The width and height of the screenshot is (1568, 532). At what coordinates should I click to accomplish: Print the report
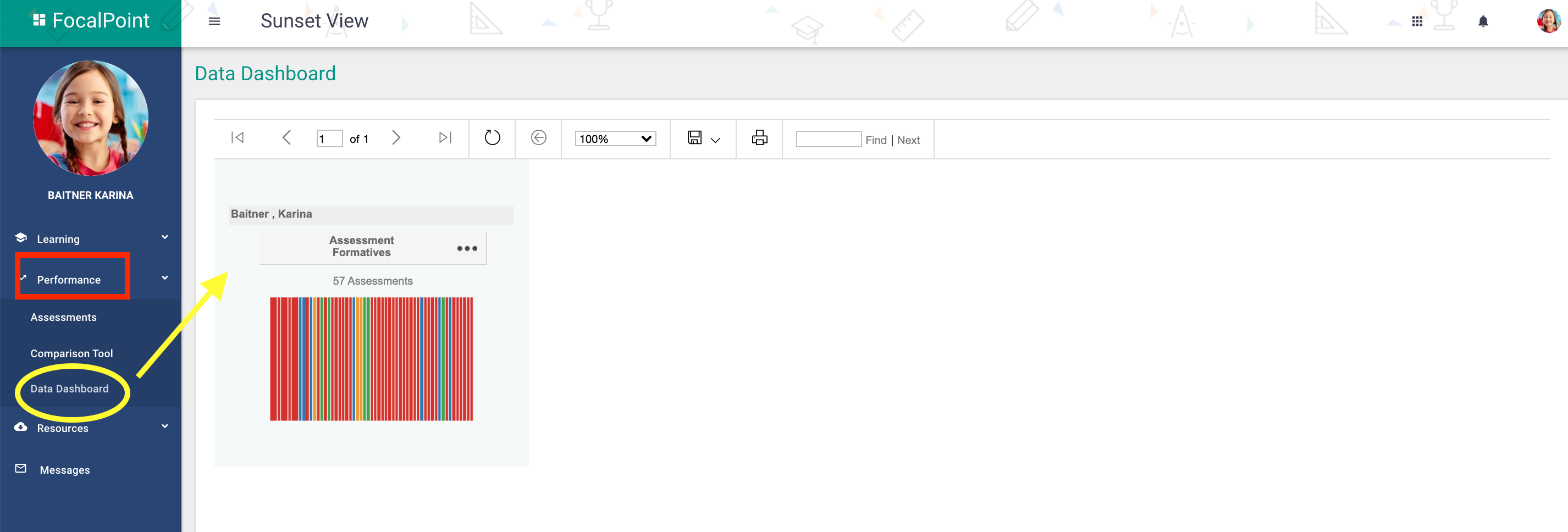tap(759, 137)
